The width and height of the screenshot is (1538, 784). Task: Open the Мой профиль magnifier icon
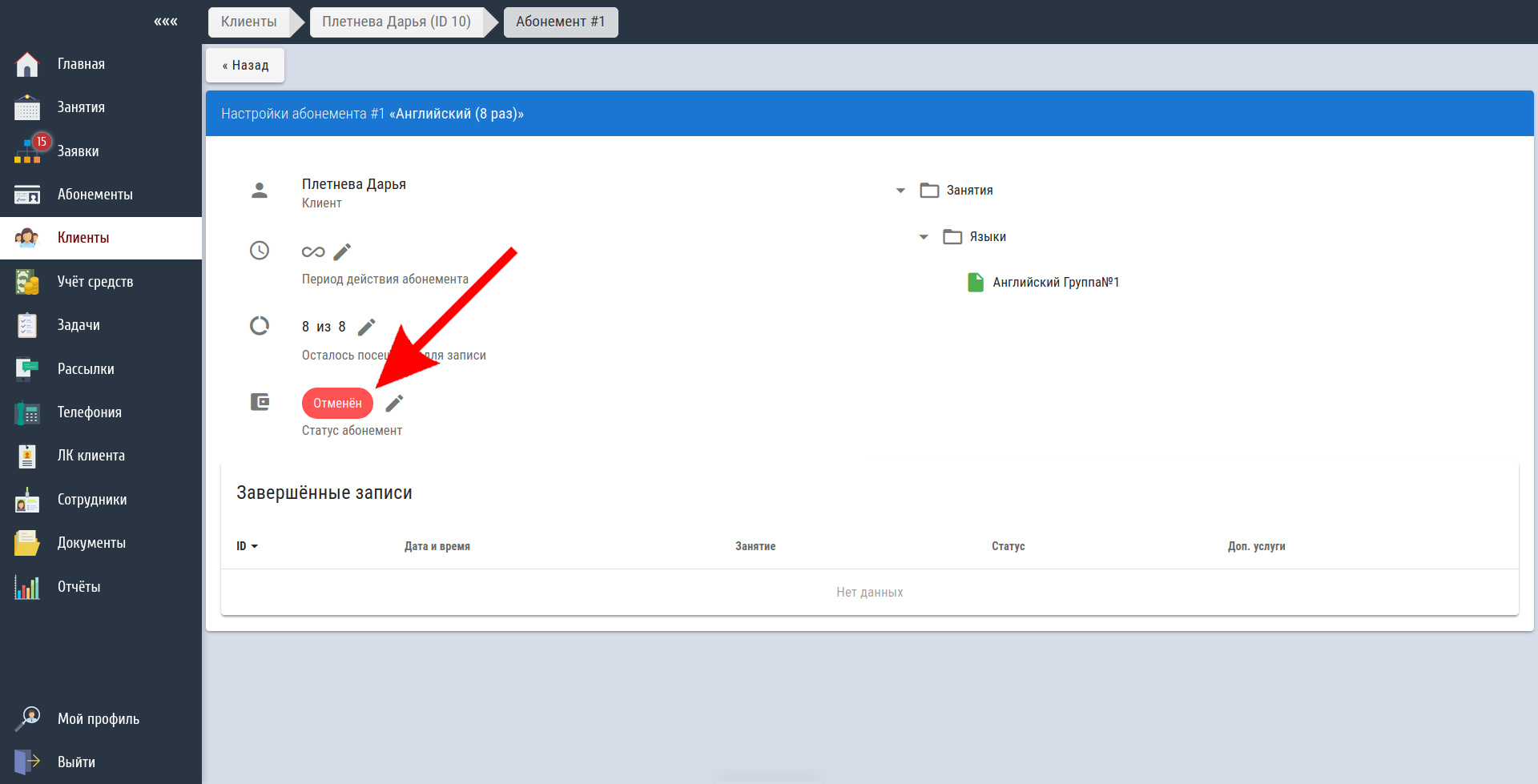tap(27, 718)
